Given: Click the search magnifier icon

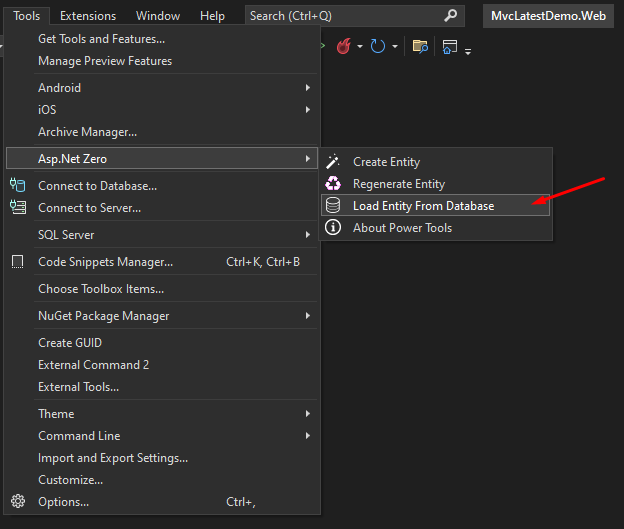Looking at the screenshot, I should (450, 16).
